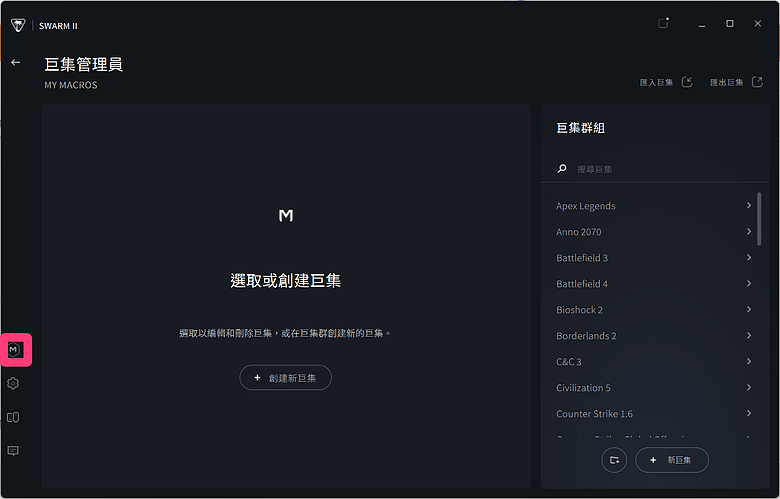The width and height of the screenshot is (780, 499).
Task: Click 匯入巨集 import label
Action: coord(656,83)
